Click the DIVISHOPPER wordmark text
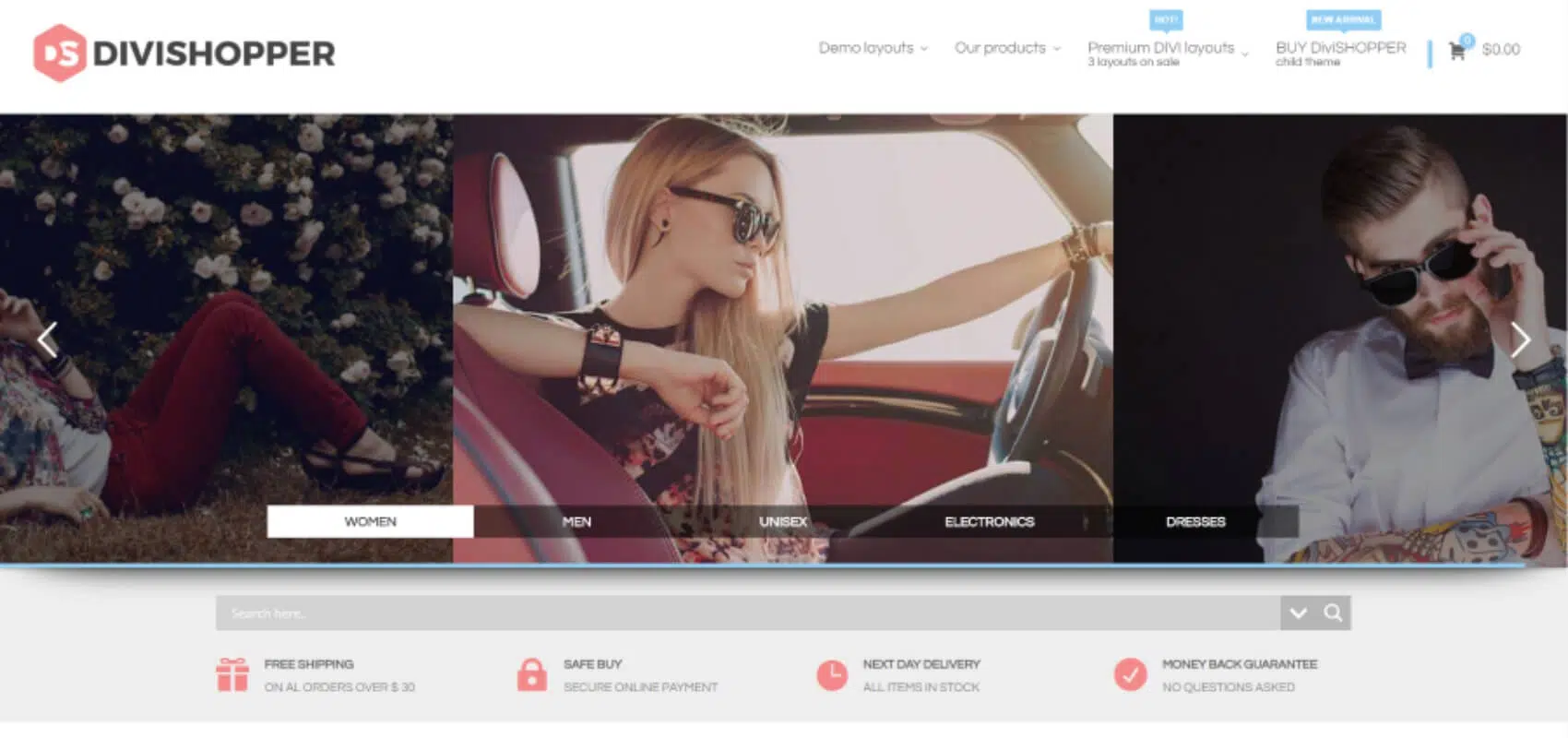Viewport: 1568px width, 738px height. (214, 54)
